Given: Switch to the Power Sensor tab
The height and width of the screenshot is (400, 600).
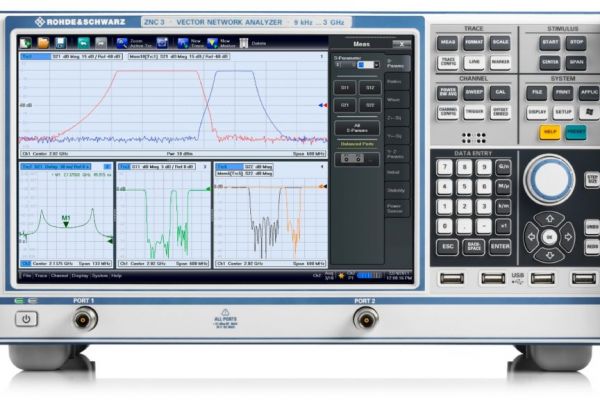Looking at the screenshot, I should (397, 209).
